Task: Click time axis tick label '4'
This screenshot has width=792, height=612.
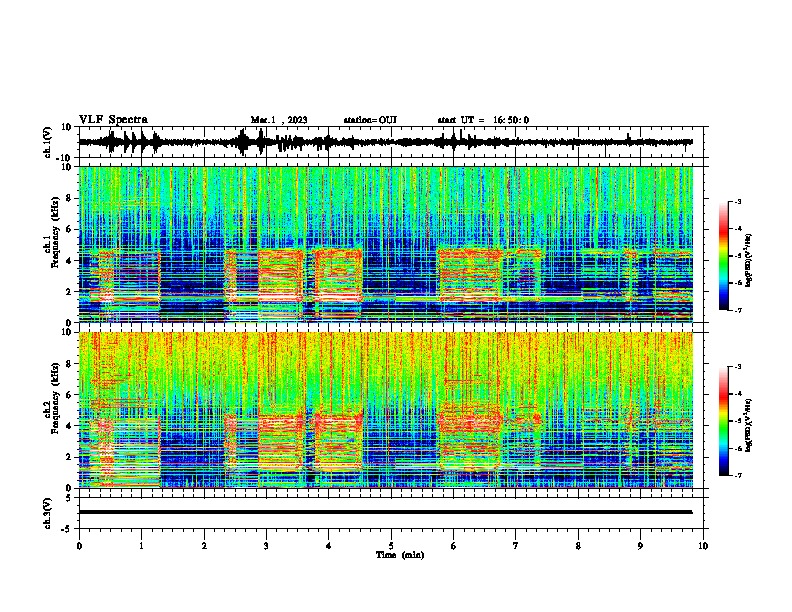Action: point(329,546)
